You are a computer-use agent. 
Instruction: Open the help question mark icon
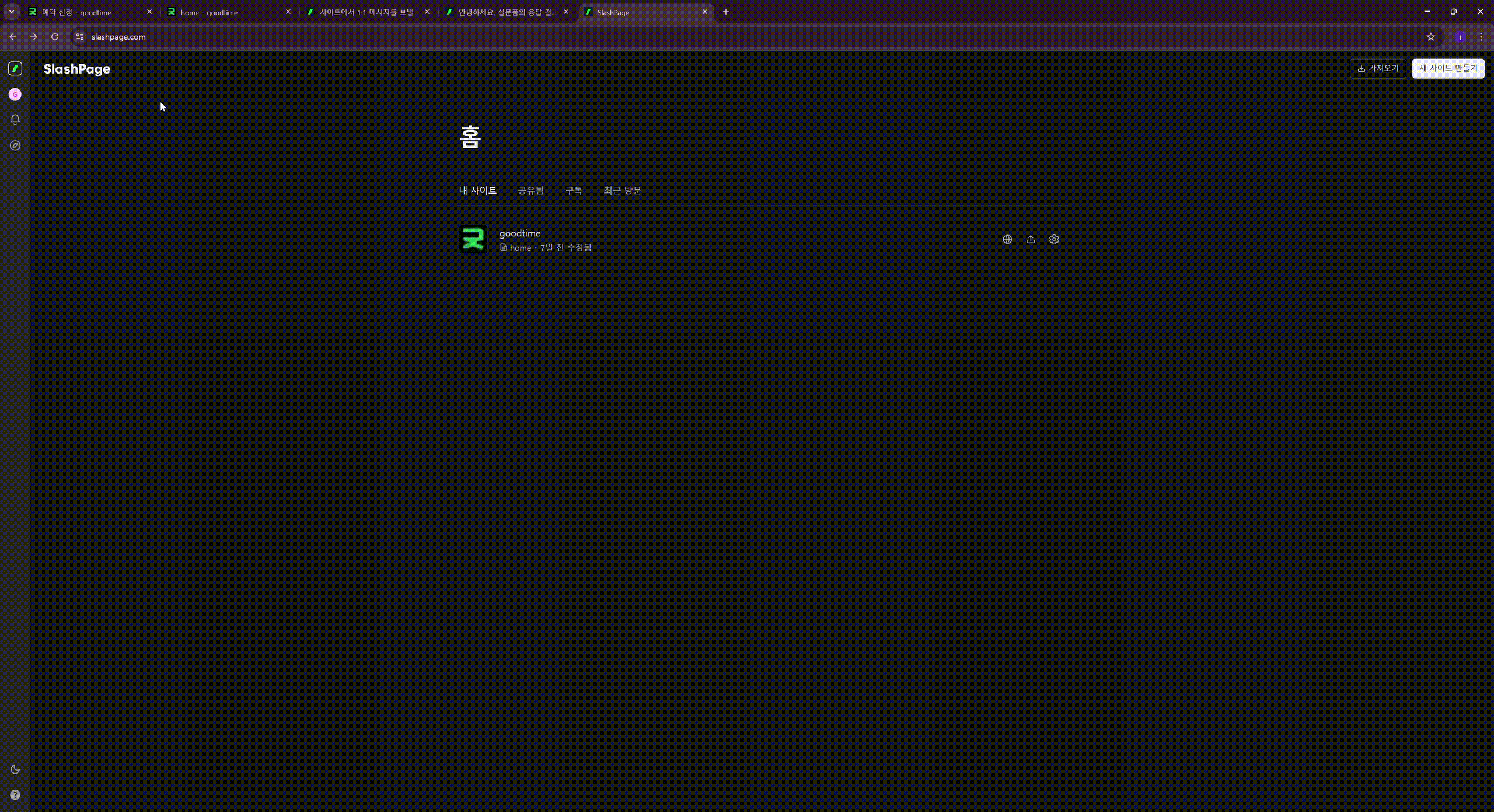(15, 795)
